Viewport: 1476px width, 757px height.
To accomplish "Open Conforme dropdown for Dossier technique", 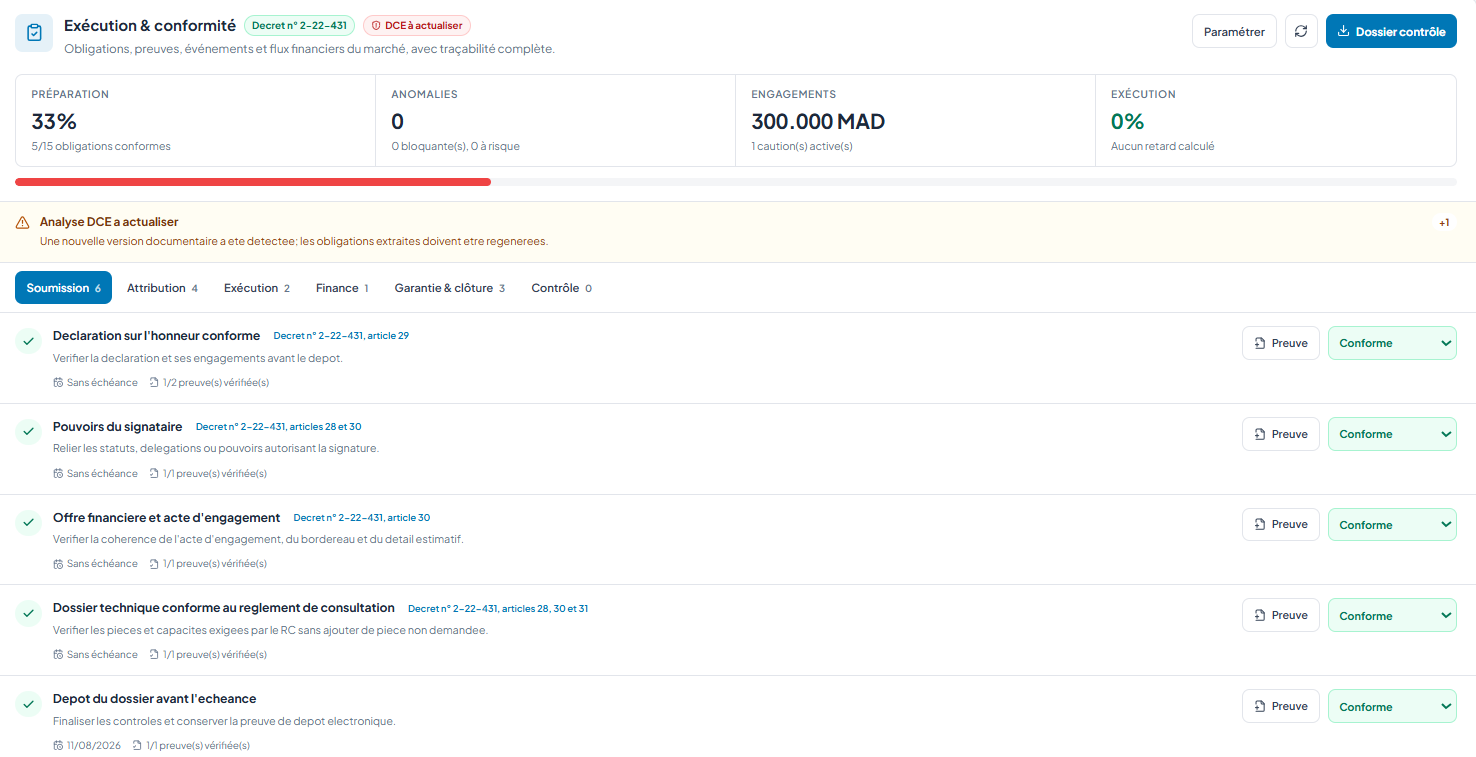I will pos(1392,615).
